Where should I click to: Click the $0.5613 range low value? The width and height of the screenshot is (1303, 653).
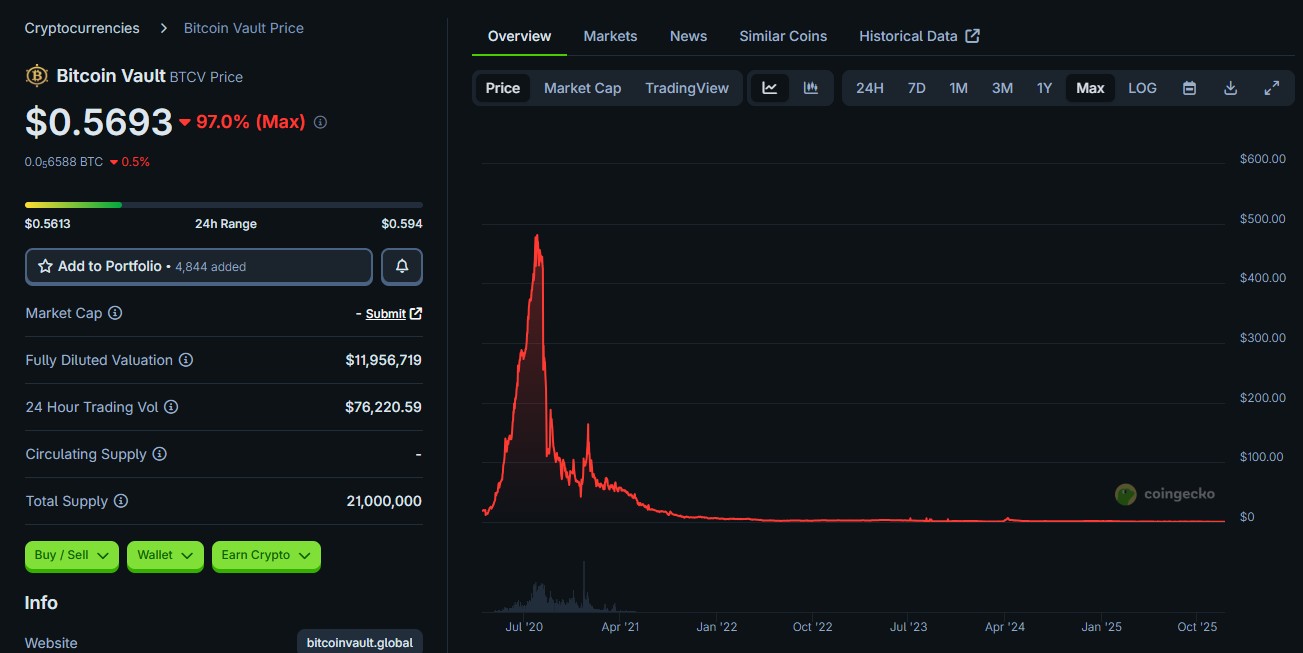click(47, 224)
